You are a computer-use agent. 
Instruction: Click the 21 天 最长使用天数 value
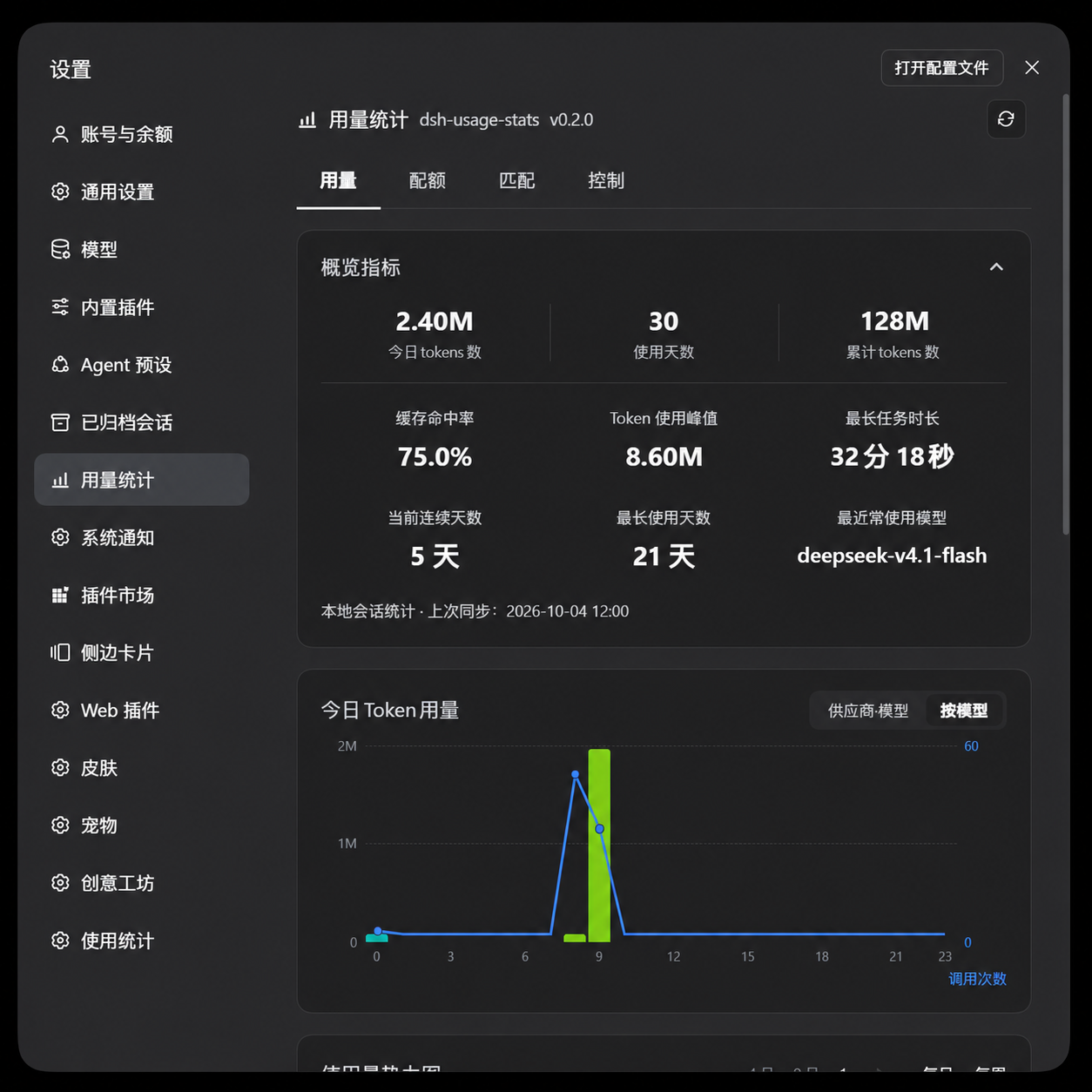[x=664, y=556]
